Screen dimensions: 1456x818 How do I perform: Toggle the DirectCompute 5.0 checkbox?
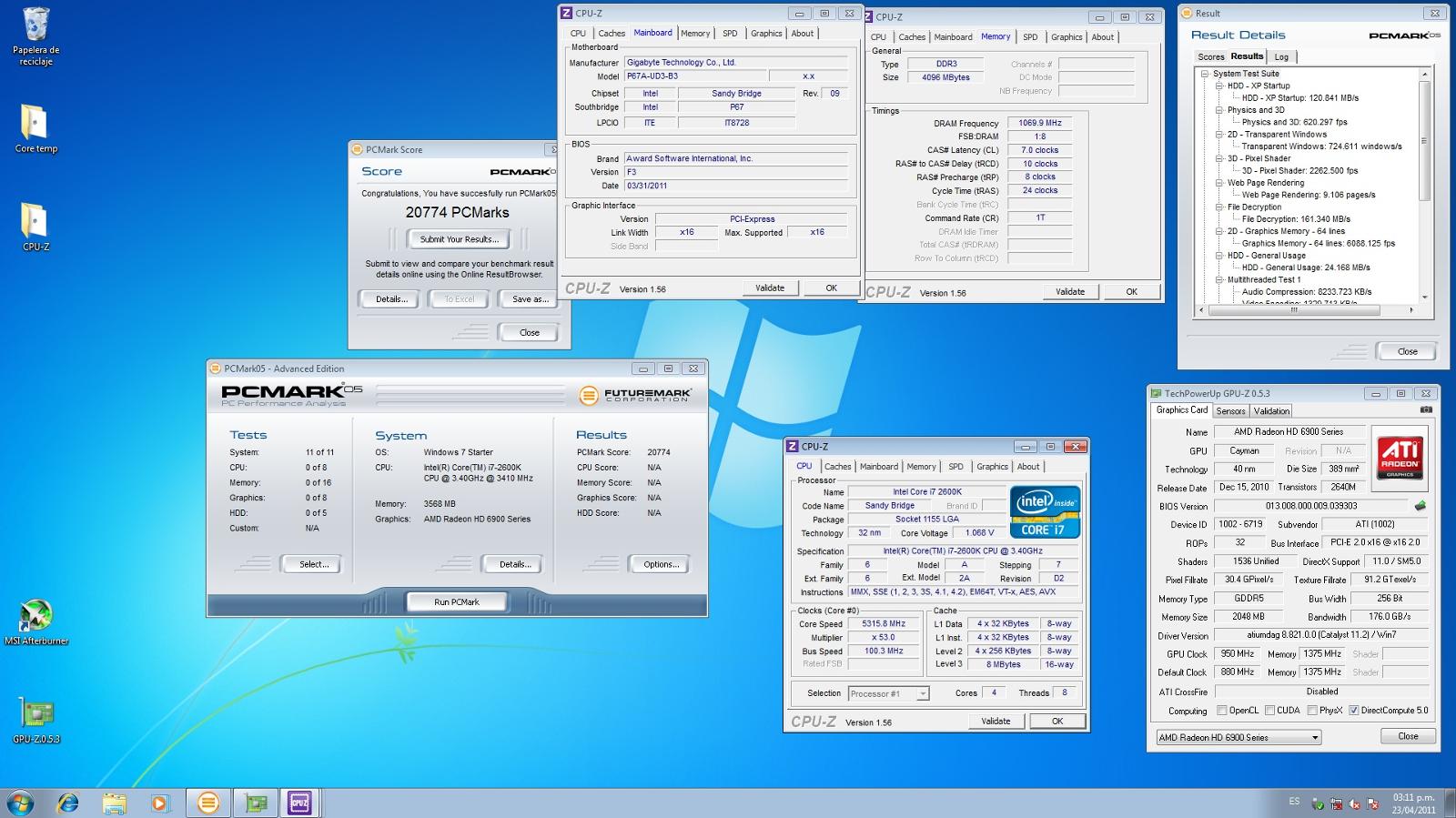(1353, 711)
